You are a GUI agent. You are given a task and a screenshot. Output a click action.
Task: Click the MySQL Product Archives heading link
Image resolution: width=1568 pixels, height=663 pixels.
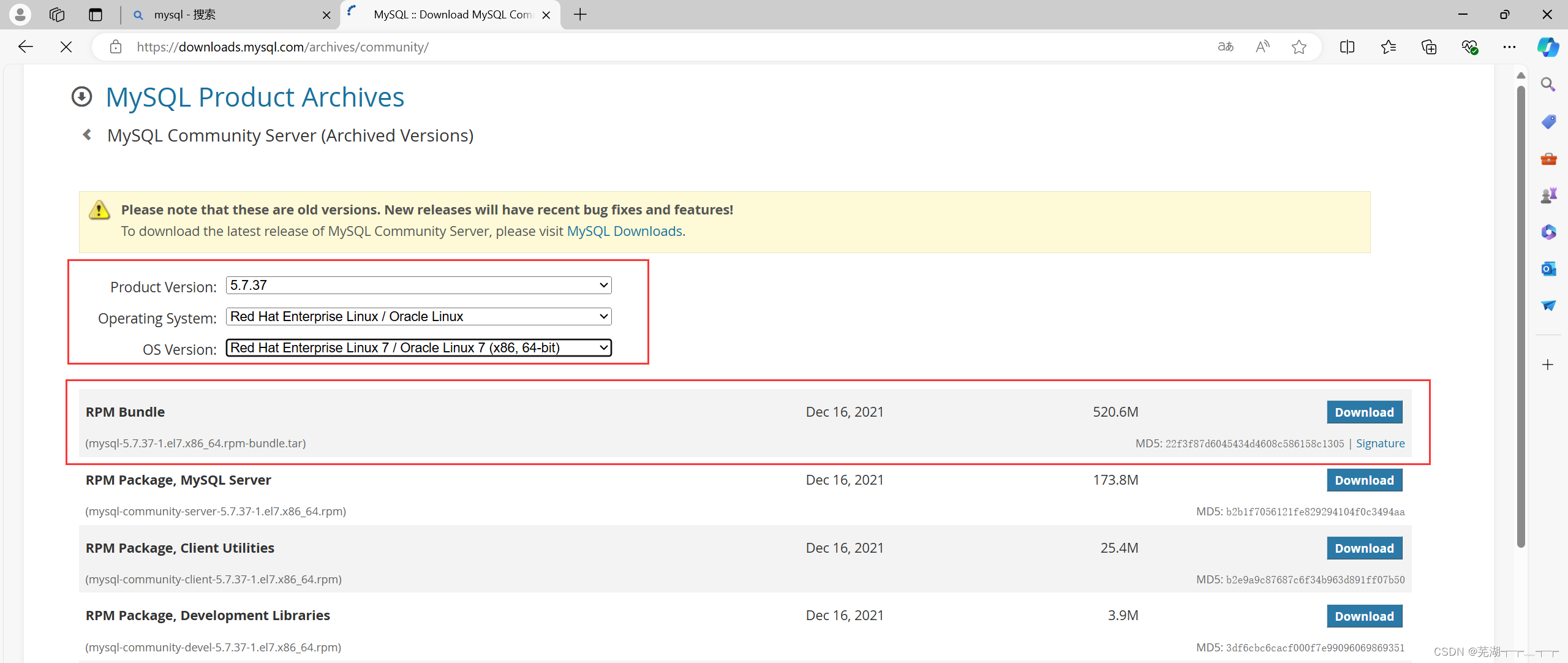[255, 97]
